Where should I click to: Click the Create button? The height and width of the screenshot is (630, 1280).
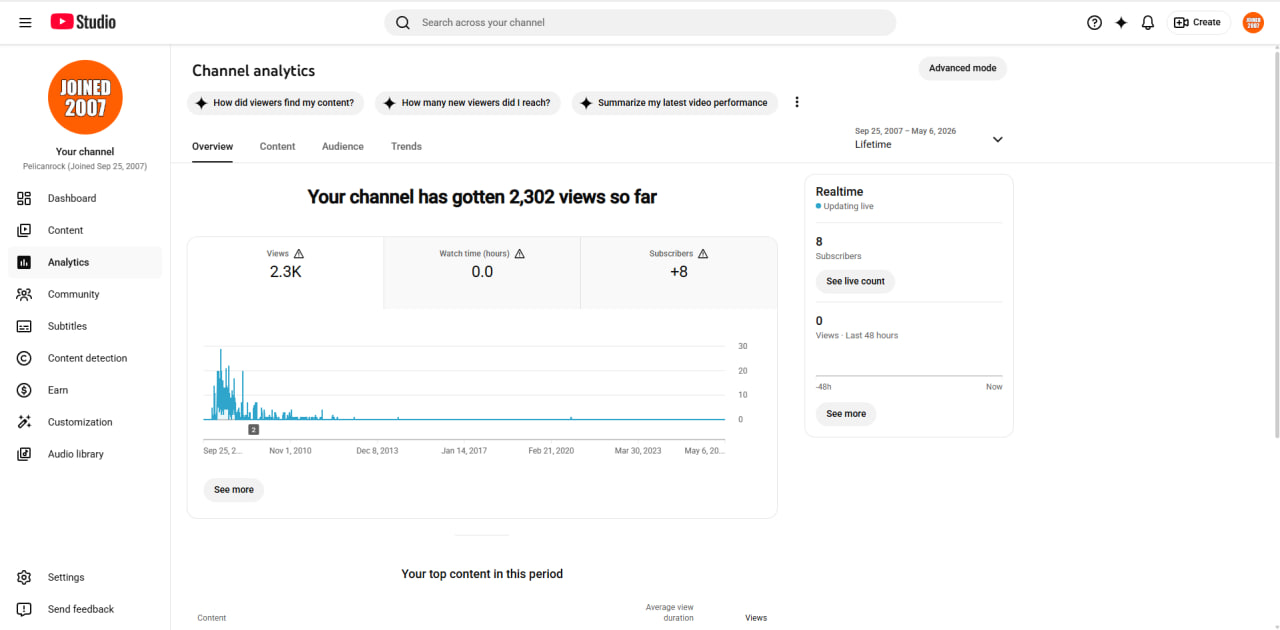pyautogui.click(x=1198, y=22)
